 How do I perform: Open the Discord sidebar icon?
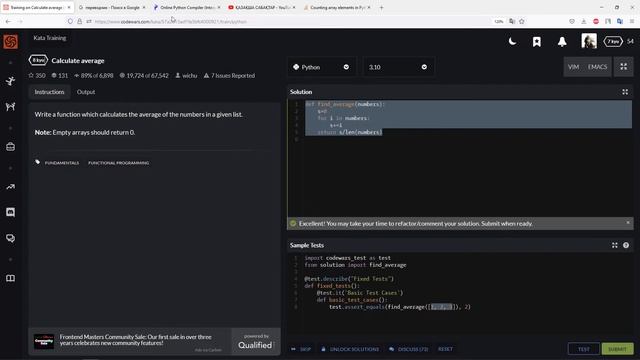[x=11, y=212]
